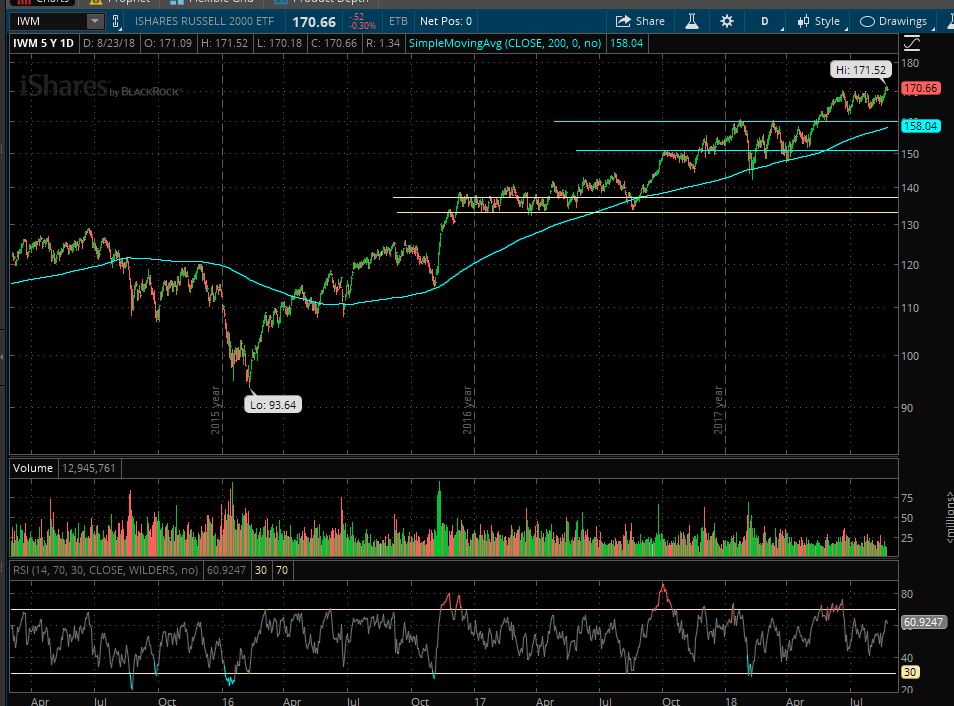Image resolution: width=954 pixels, height=706 pixels.
Task: Click the chart scale icon above price axis
Action: click(911, 43)
